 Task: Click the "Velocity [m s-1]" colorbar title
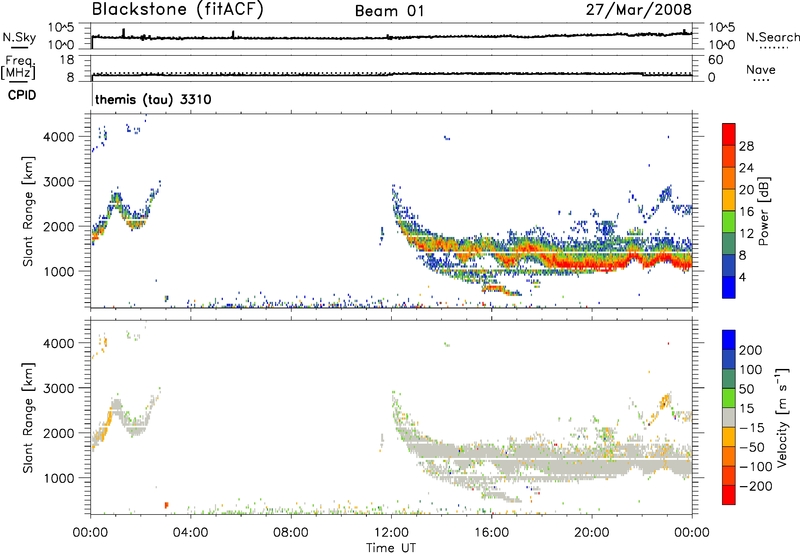coord(782,417)
